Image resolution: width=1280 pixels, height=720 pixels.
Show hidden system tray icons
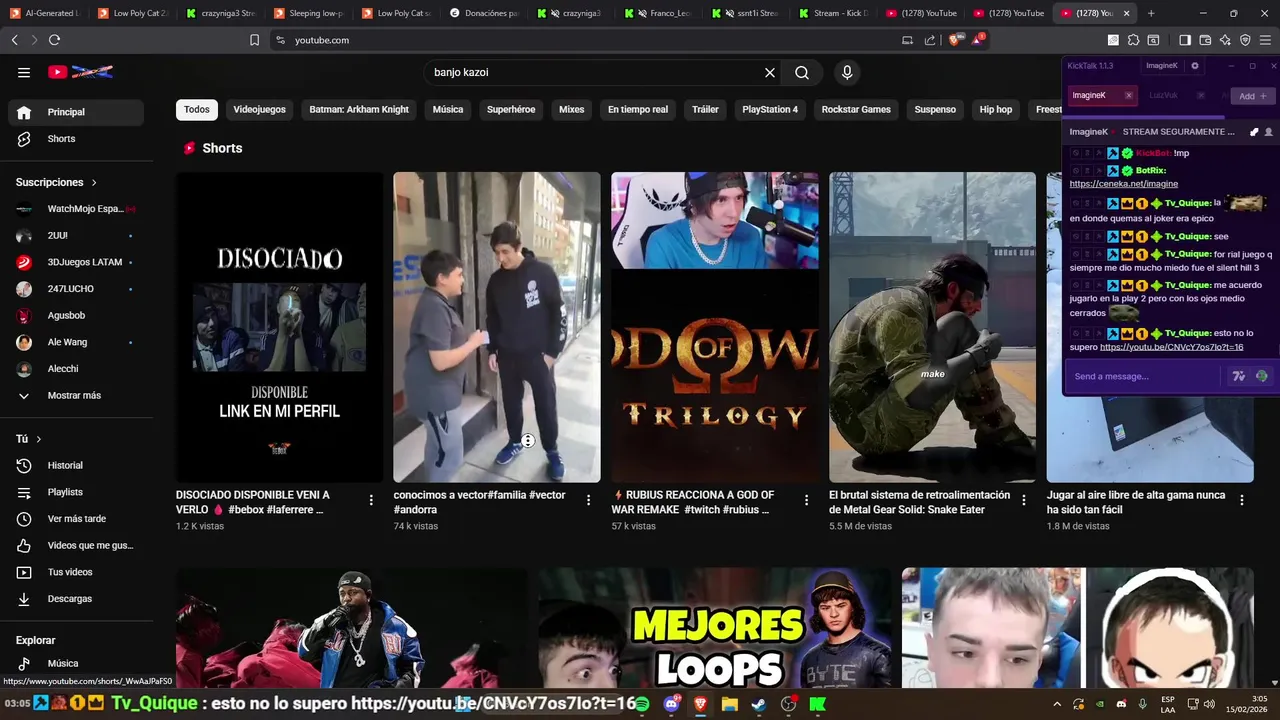[x=1057, y=704]
